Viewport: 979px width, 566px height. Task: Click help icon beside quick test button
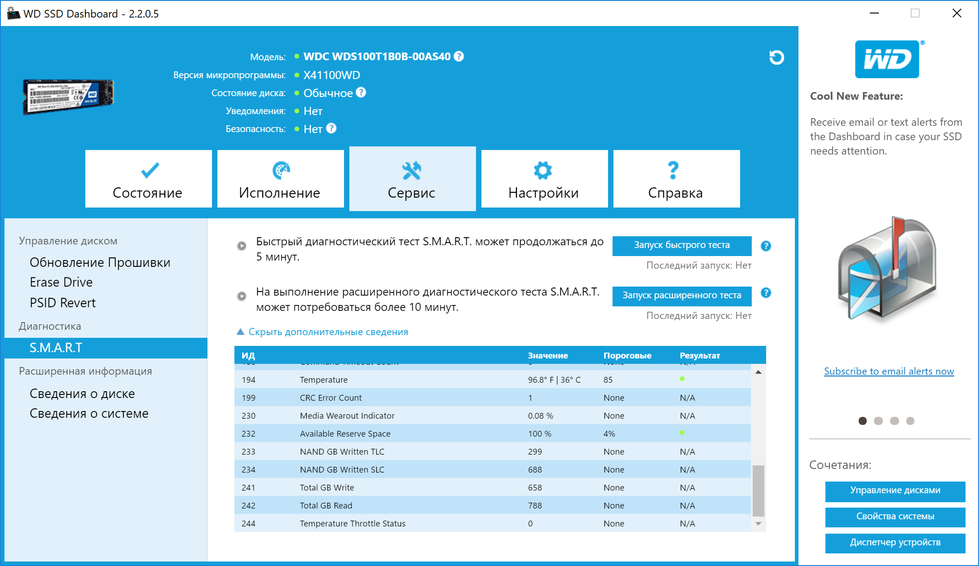click(x=766, y=246)
